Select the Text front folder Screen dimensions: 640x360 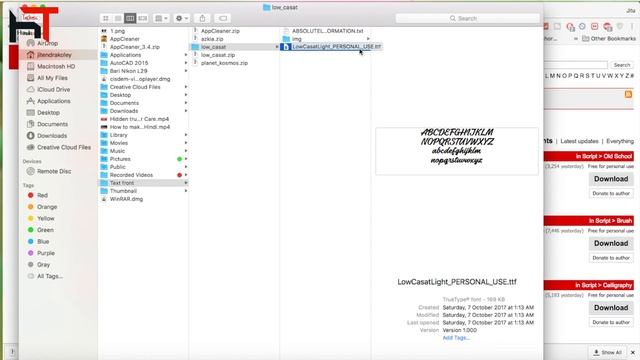click(144, 183)
